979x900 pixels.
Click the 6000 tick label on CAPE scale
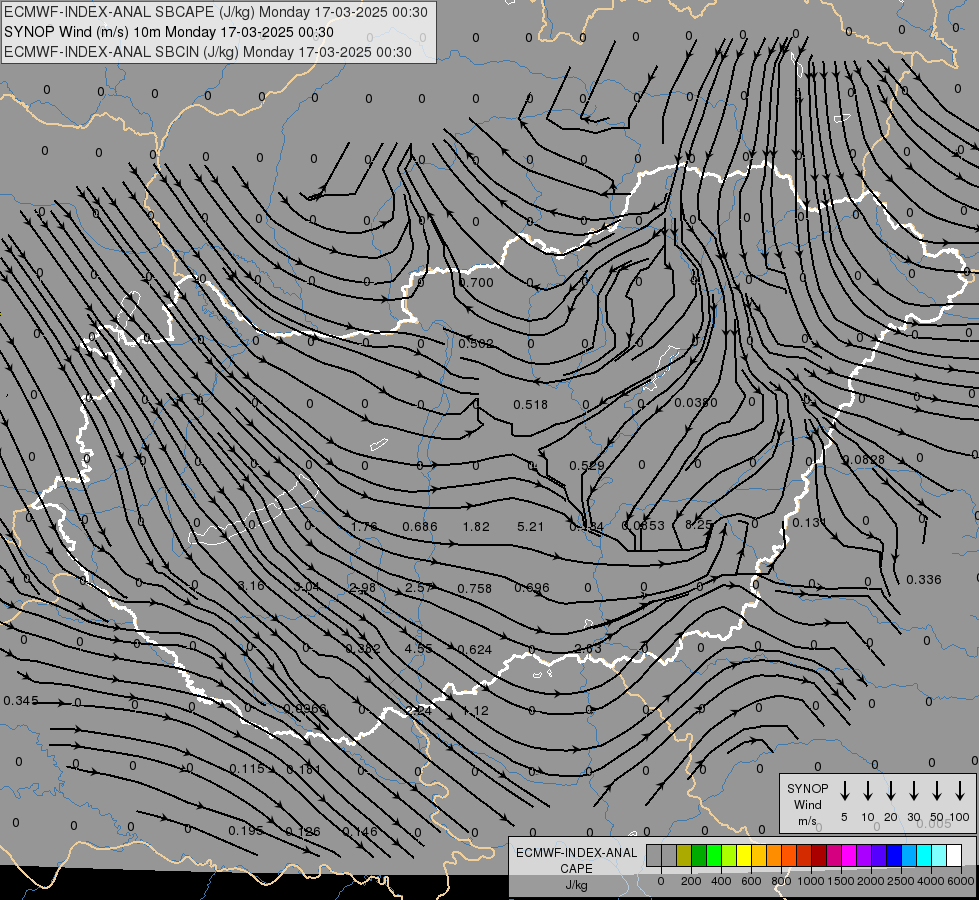coord(961,881)
